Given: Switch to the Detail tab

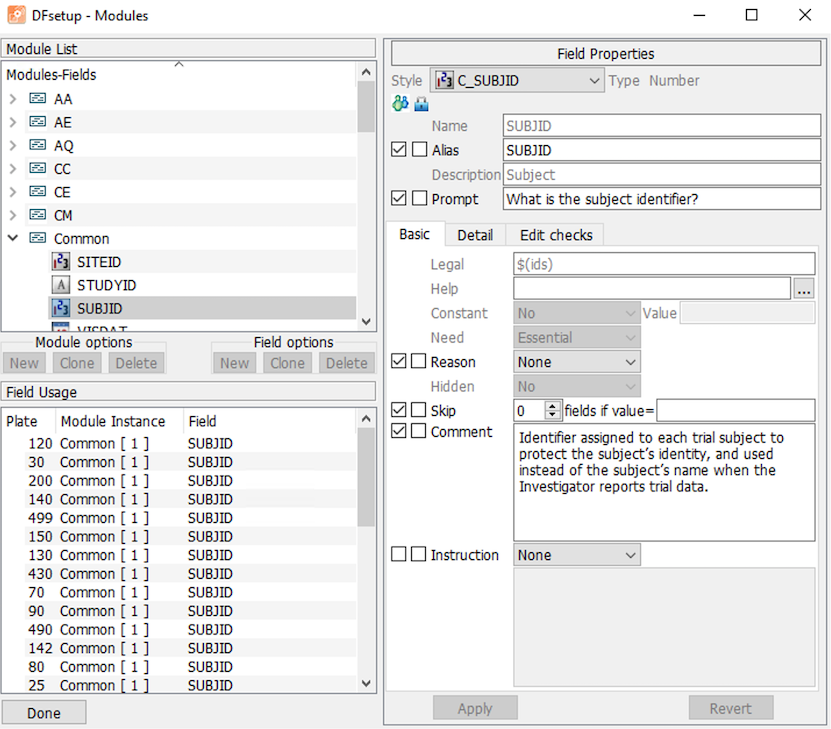Looking at the screenshot, I should [475, 235].
